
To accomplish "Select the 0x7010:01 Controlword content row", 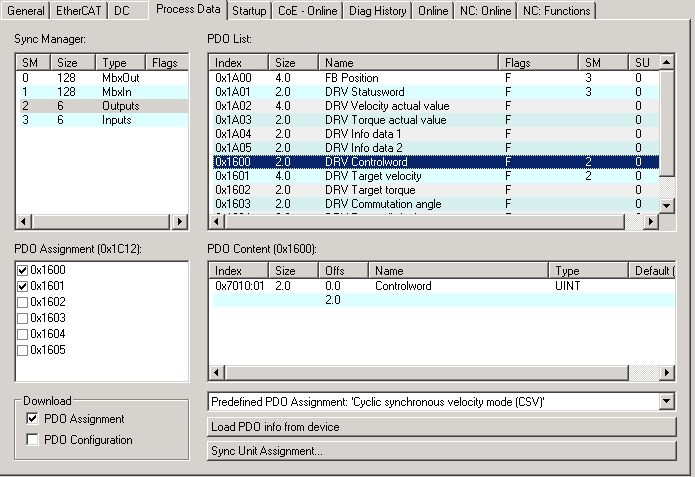I will coord(442,286).
